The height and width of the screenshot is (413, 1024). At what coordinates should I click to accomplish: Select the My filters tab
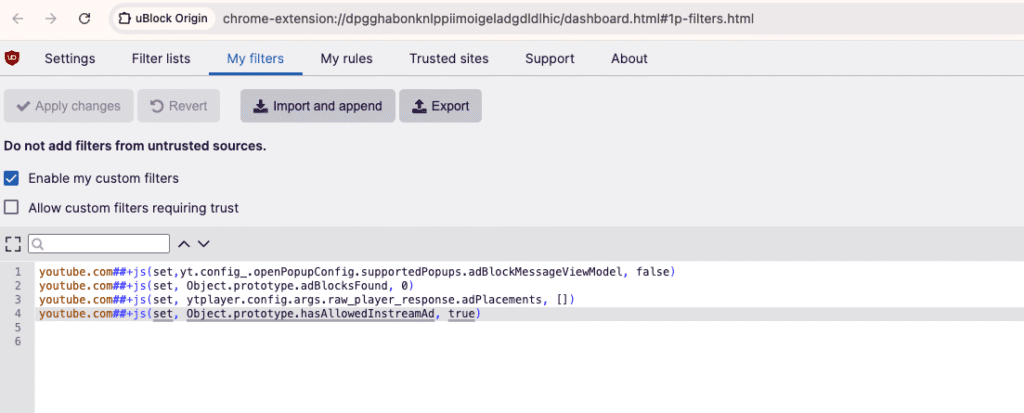255,59
